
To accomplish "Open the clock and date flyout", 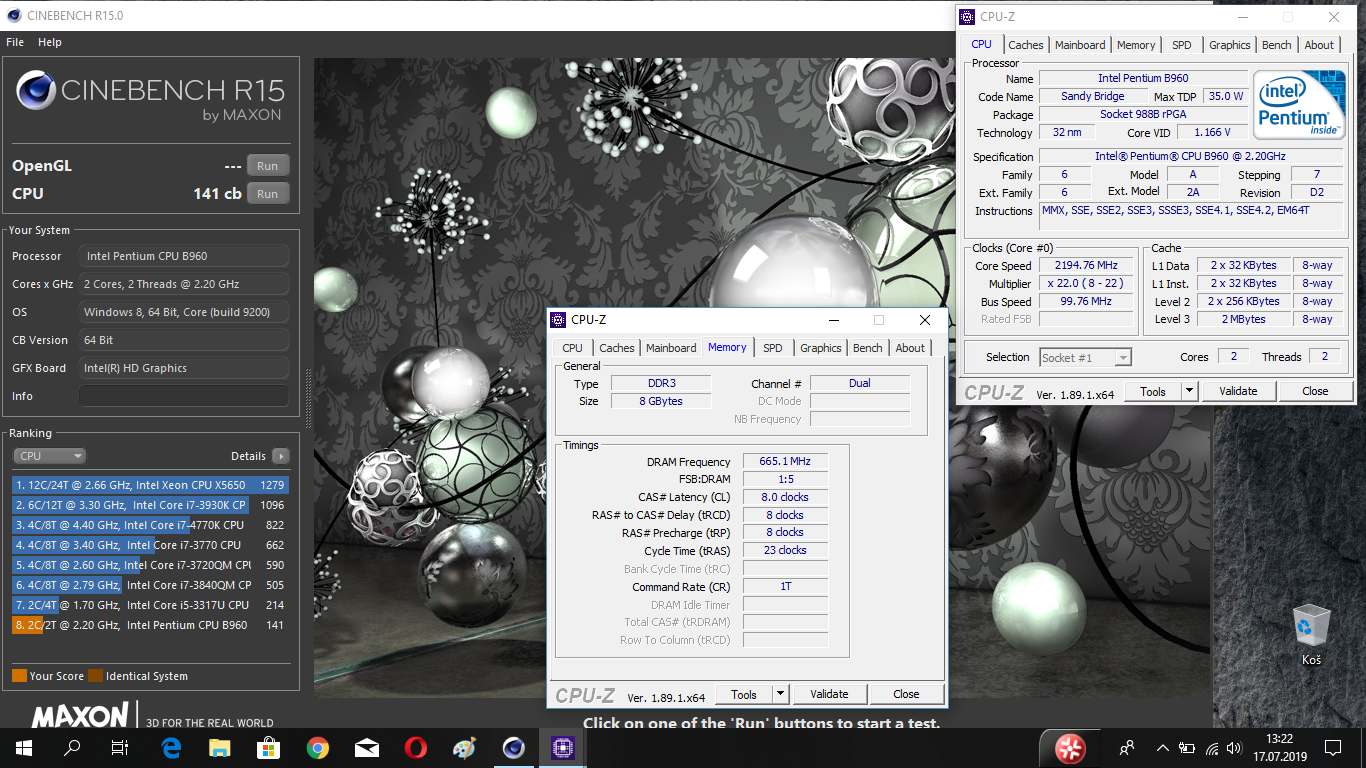I will [1281, 748].
